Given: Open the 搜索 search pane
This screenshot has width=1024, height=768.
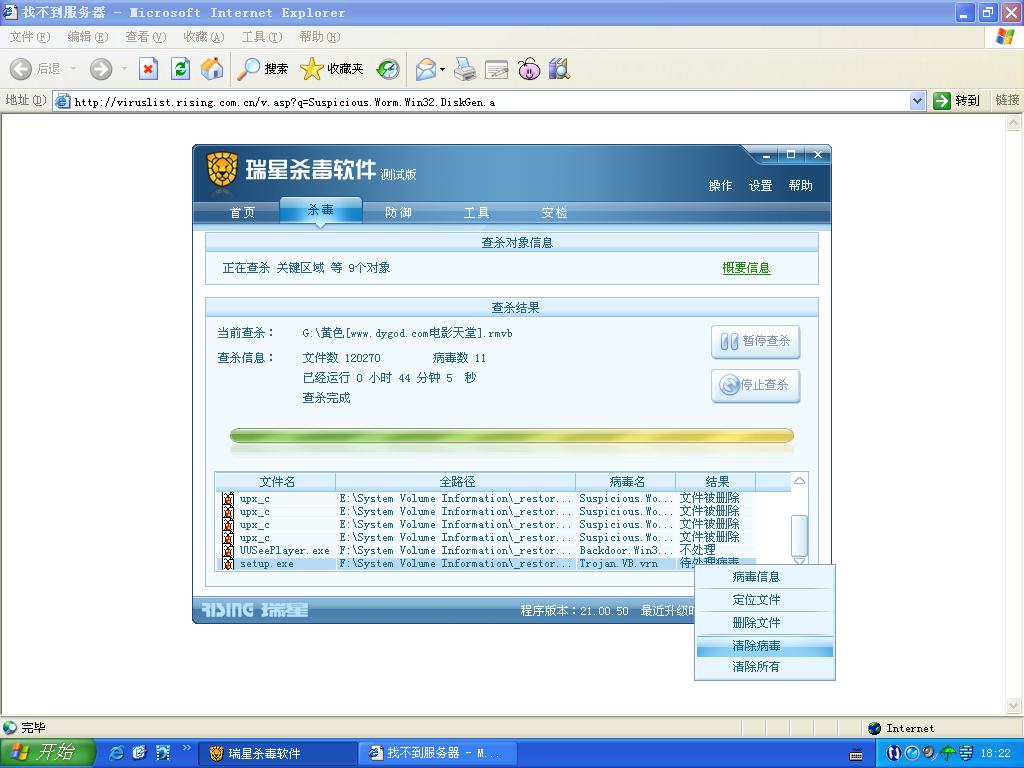Looking at the screenshot, I should 263,69.
